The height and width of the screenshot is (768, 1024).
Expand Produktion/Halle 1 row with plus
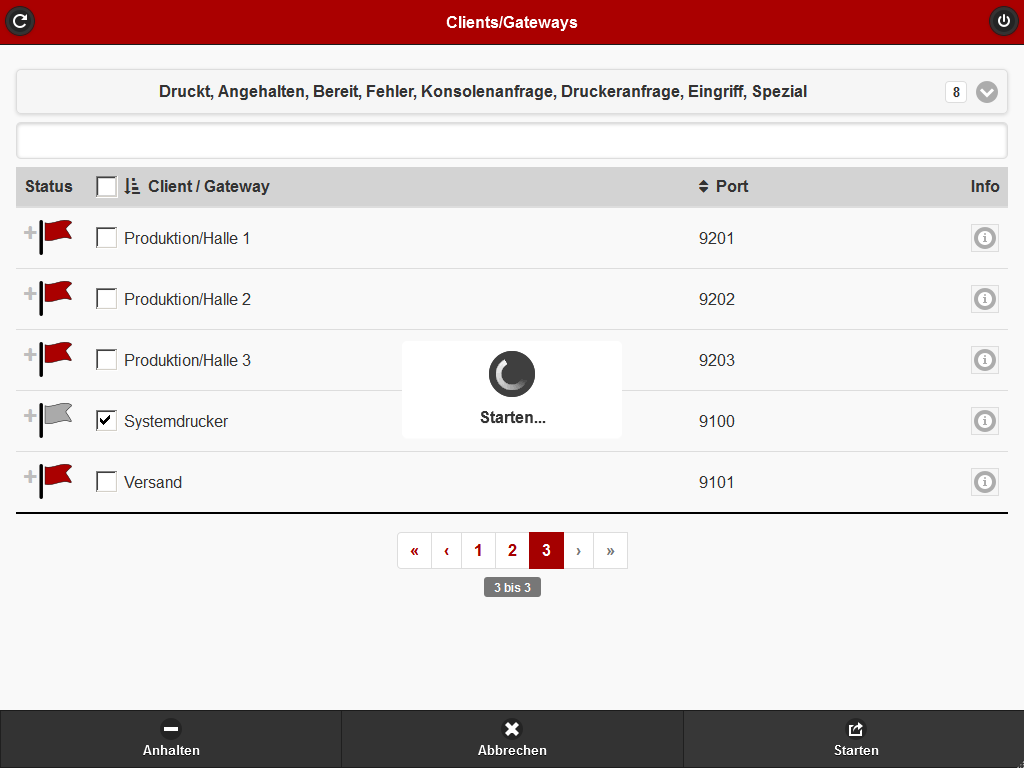[x=30, y=233]
